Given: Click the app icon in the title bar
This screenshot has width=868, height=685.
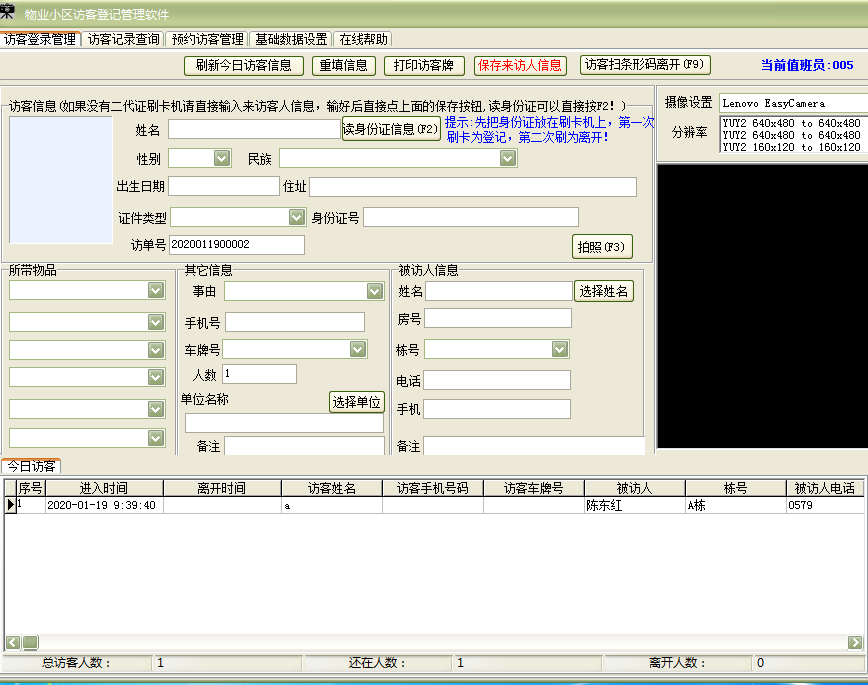Looking at the screenshot, I should click(x=9, y=12).
